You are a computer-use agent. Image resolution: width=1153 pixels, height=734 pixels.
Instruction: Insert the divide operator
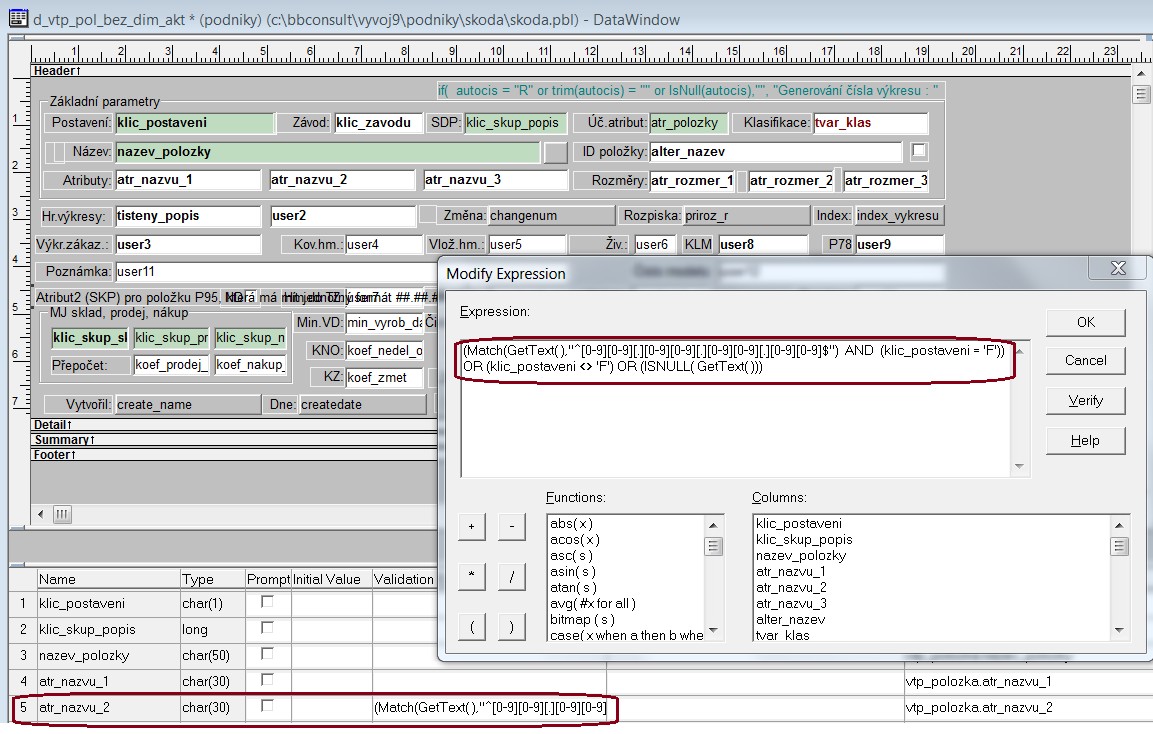click(512, 576)
